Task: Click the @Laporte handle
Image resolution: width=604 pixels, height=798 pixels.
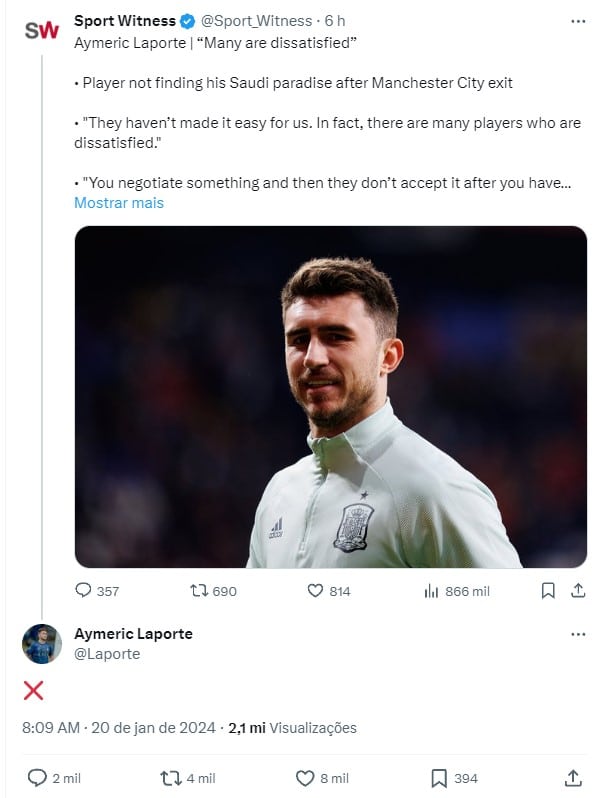Action: coord(107,654)
